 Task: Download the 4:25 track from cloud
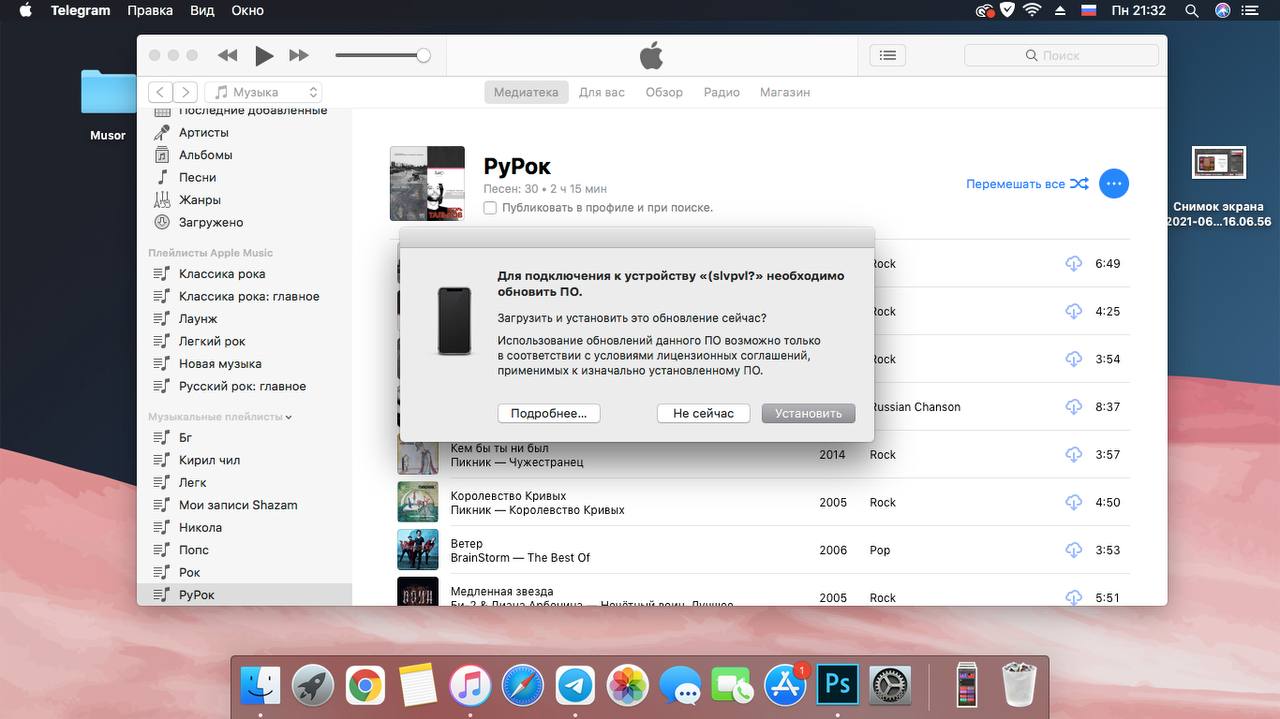[1073, 311]
